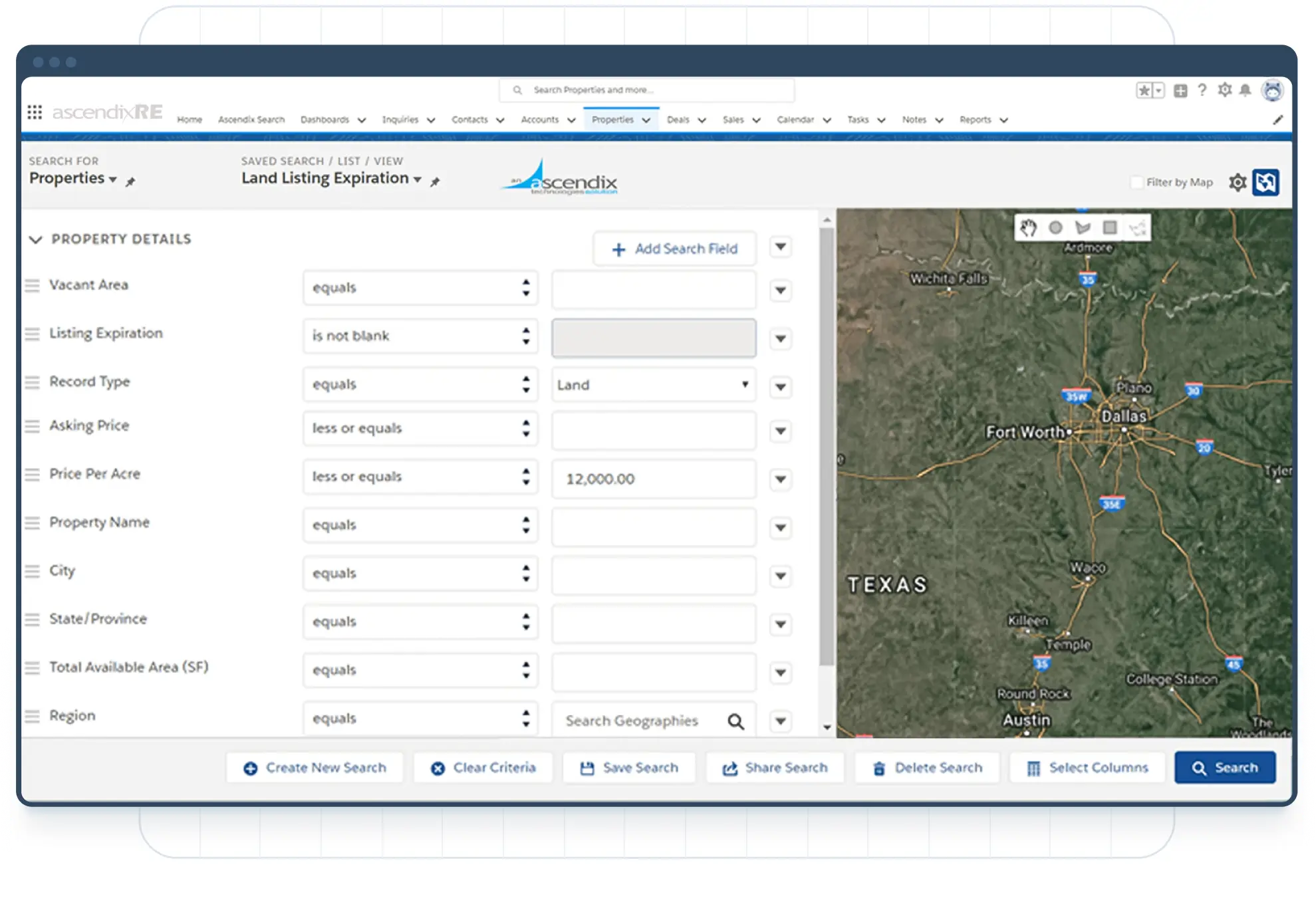Select the map rectangle drawing tool
The width and height of the screenshot is (1316, 920).
coord(1110,228)
